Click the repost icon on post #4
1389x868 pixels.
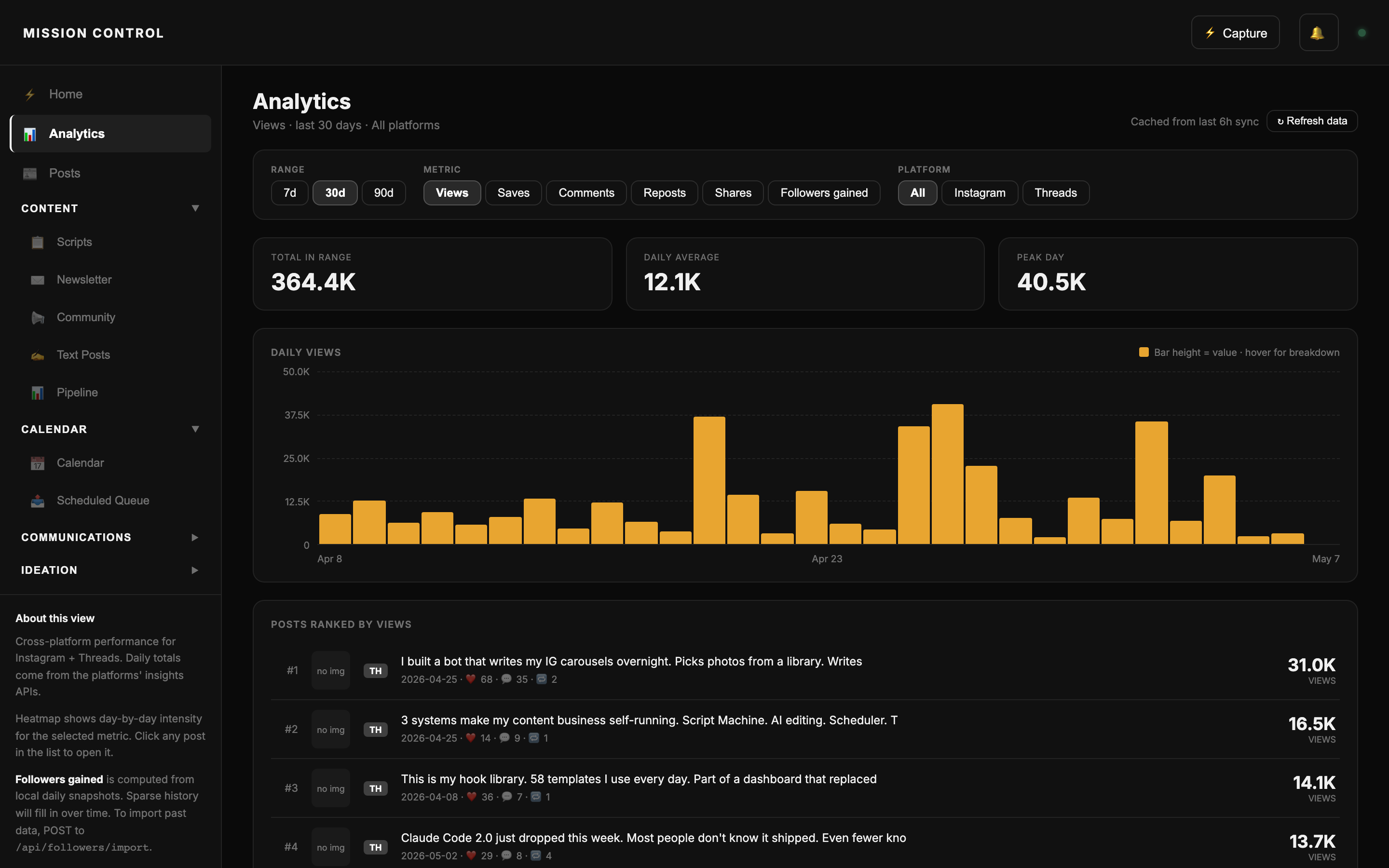click(535, 855)
